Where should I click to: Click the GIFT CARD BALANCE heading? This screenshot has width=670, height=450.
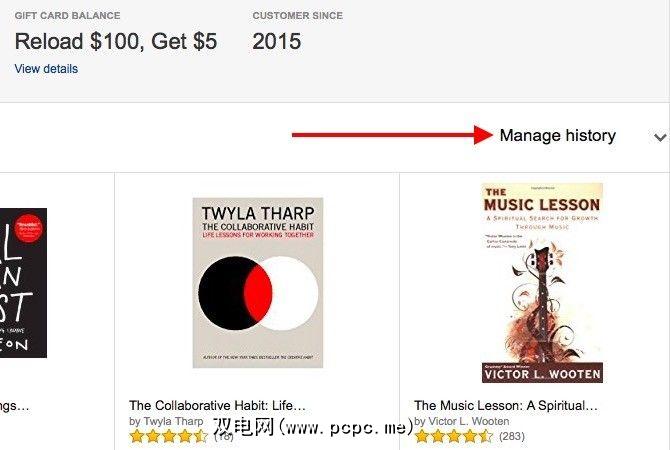pos(68,16)
